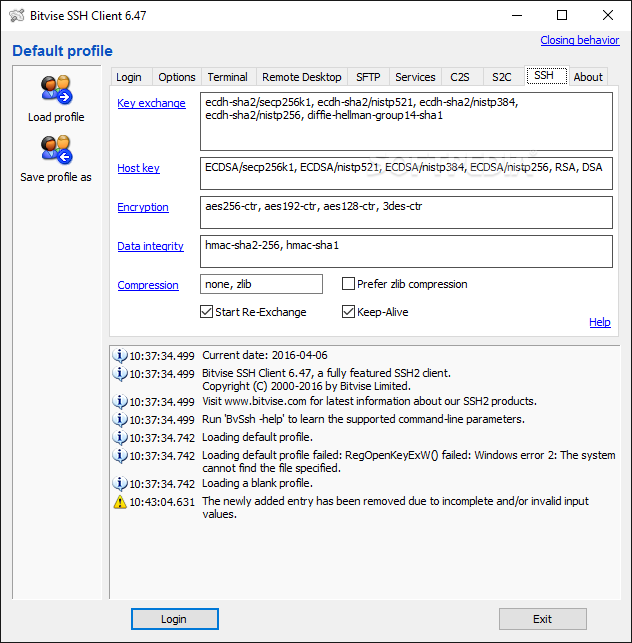Switch to the C2S tab

coord(460,77)
